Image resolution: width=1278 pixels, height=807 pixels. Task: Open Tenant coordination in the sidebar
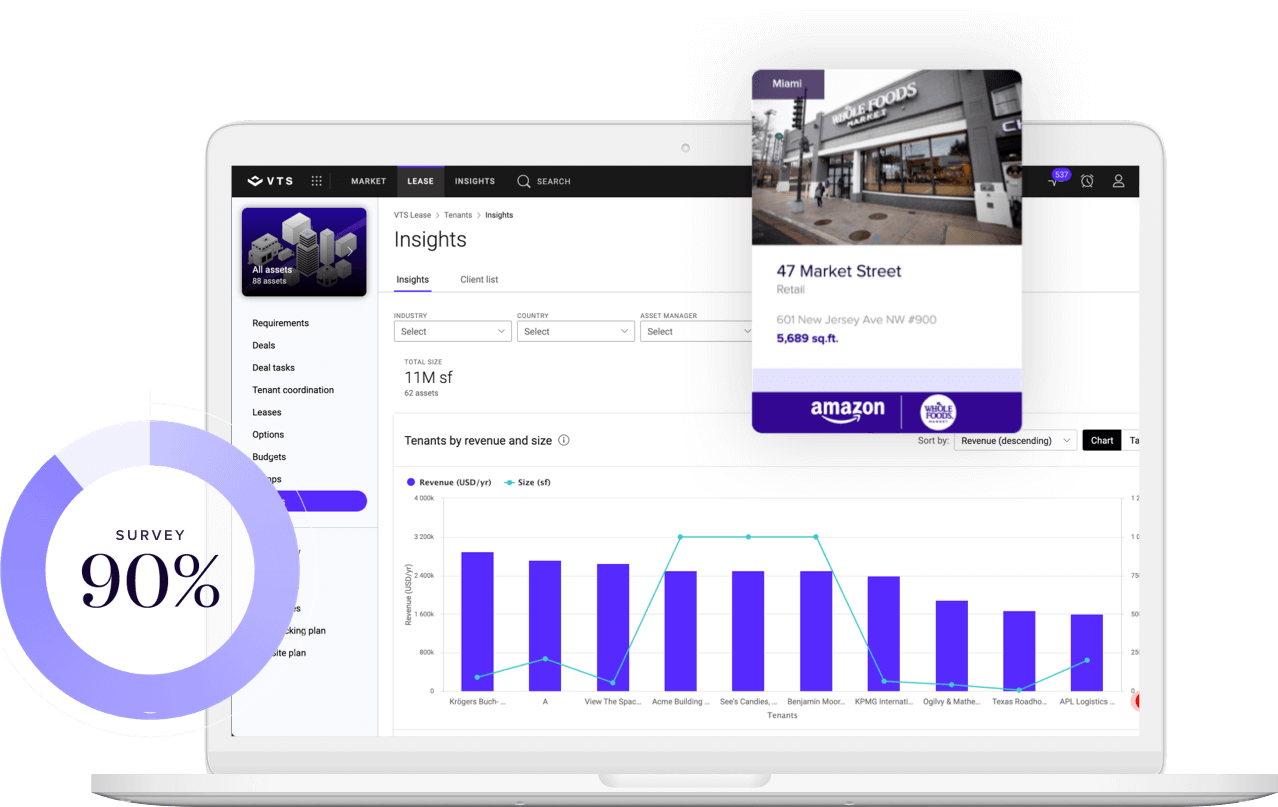293,390
